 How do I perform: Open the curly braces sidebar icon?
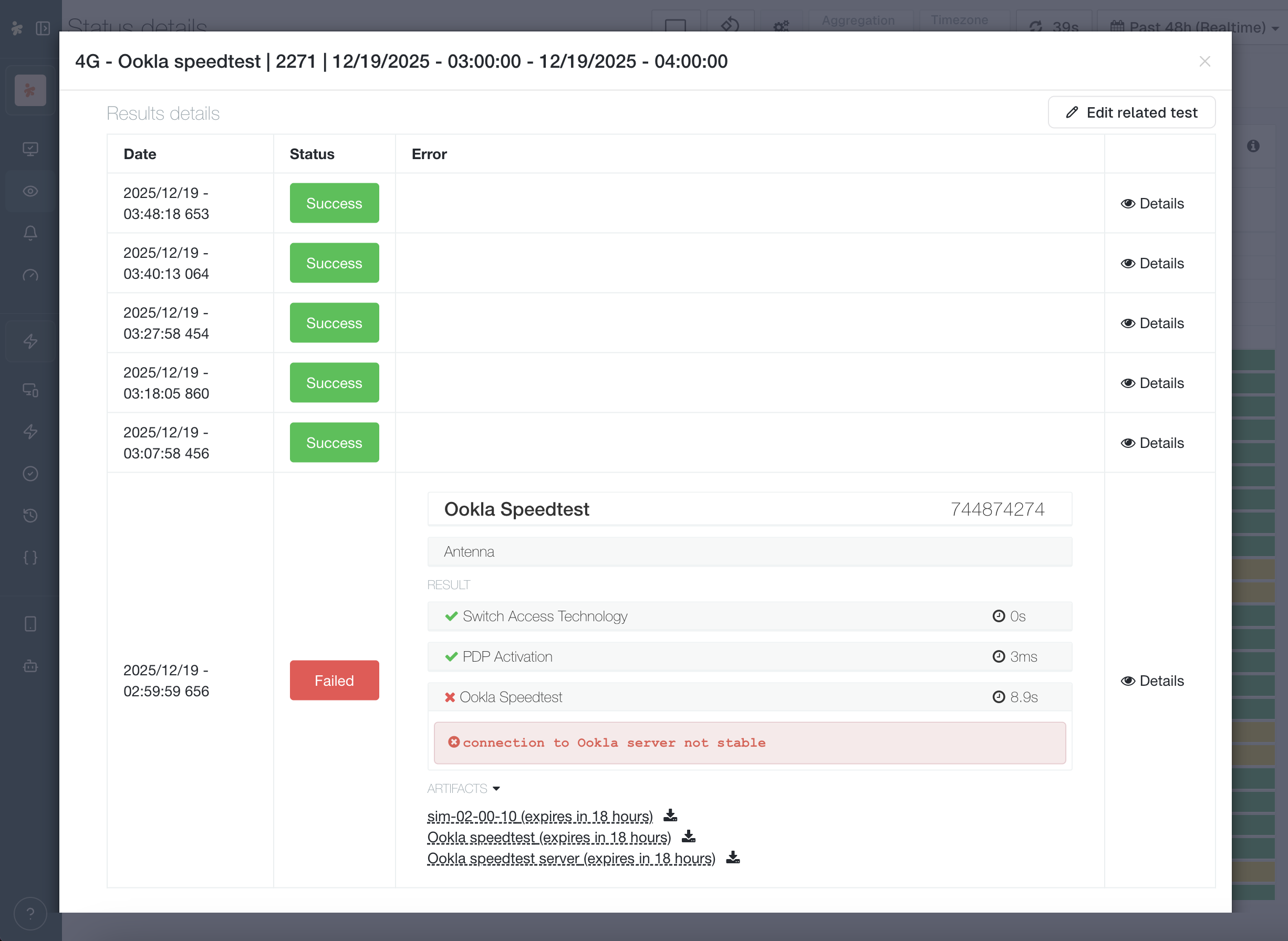coord(30,558)
